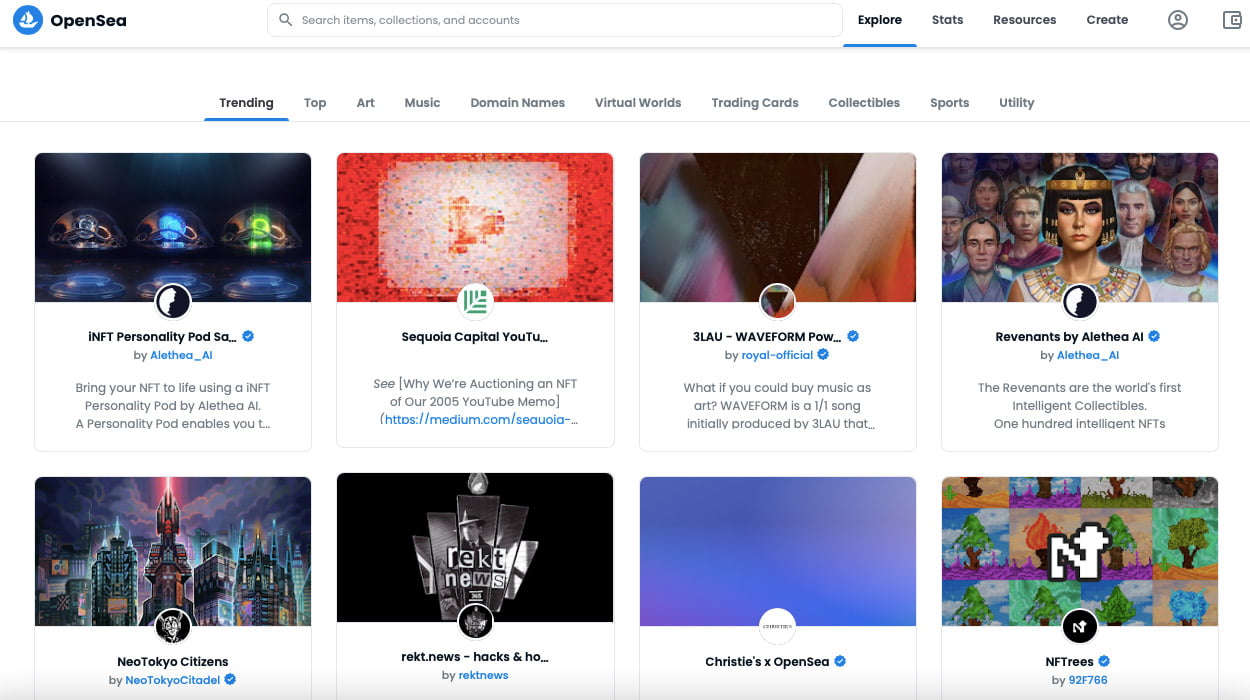Open the Stats menu
Image resolution: width=1250 pixels, height=700 pixels.
point(947,20)
